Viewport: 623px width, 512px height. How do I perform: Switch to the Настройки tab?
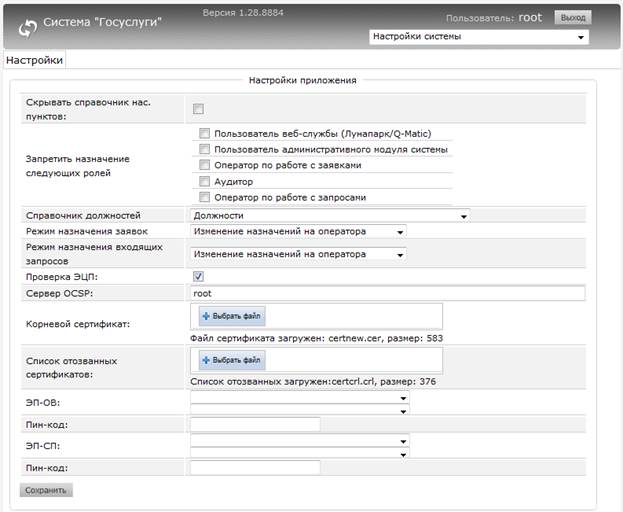pyautogui.click(x=35, y=60)
